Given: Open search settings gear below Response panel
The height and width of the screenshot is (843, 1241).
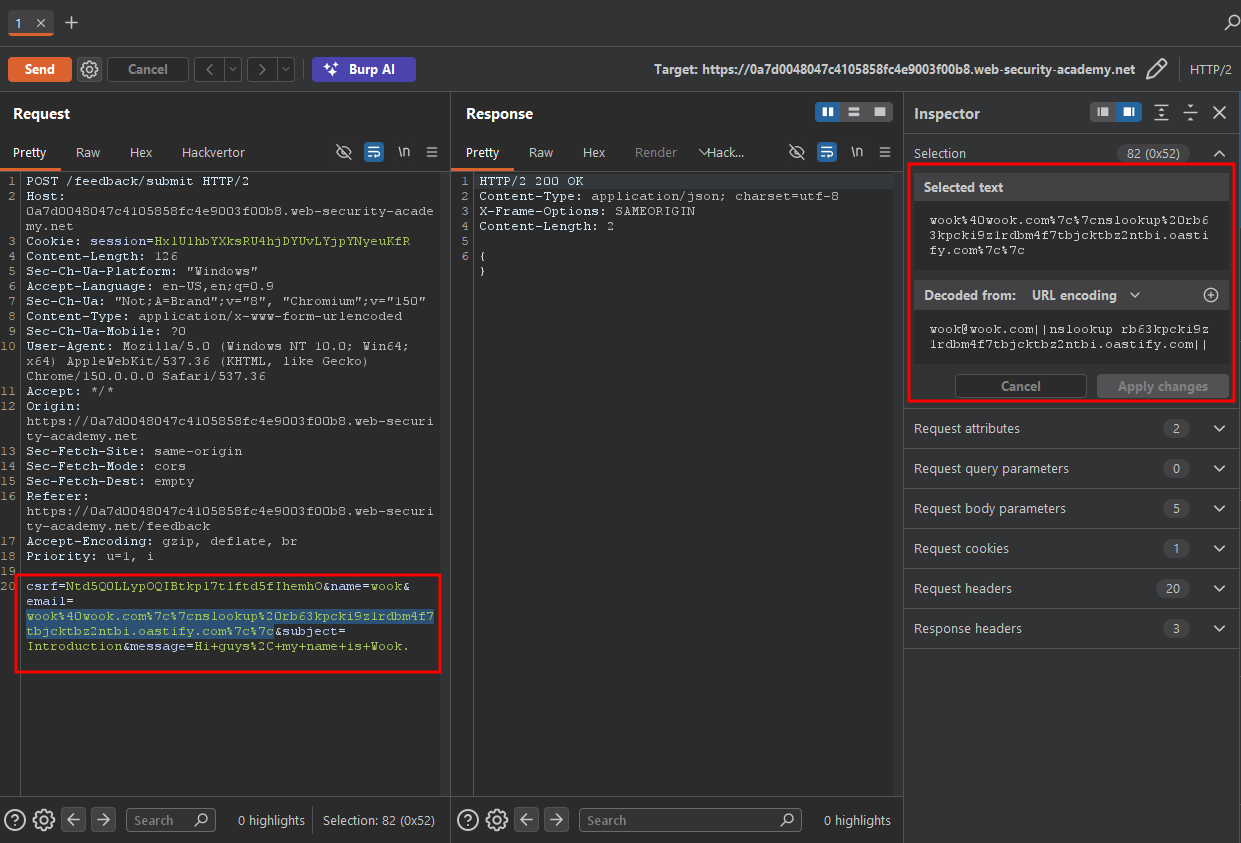Looking at the screenshot, I should pos(497,820).
